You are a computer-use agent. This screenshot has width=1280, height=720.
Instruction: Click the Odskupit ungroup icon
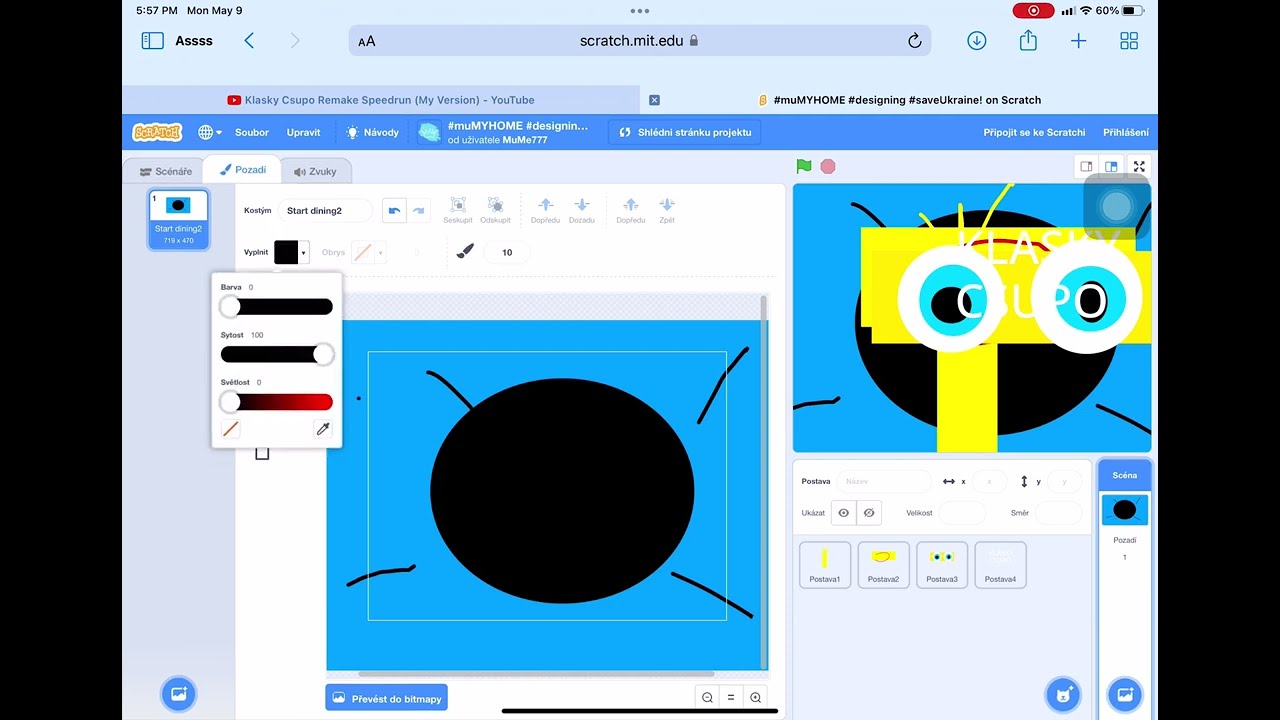[495, 210]
